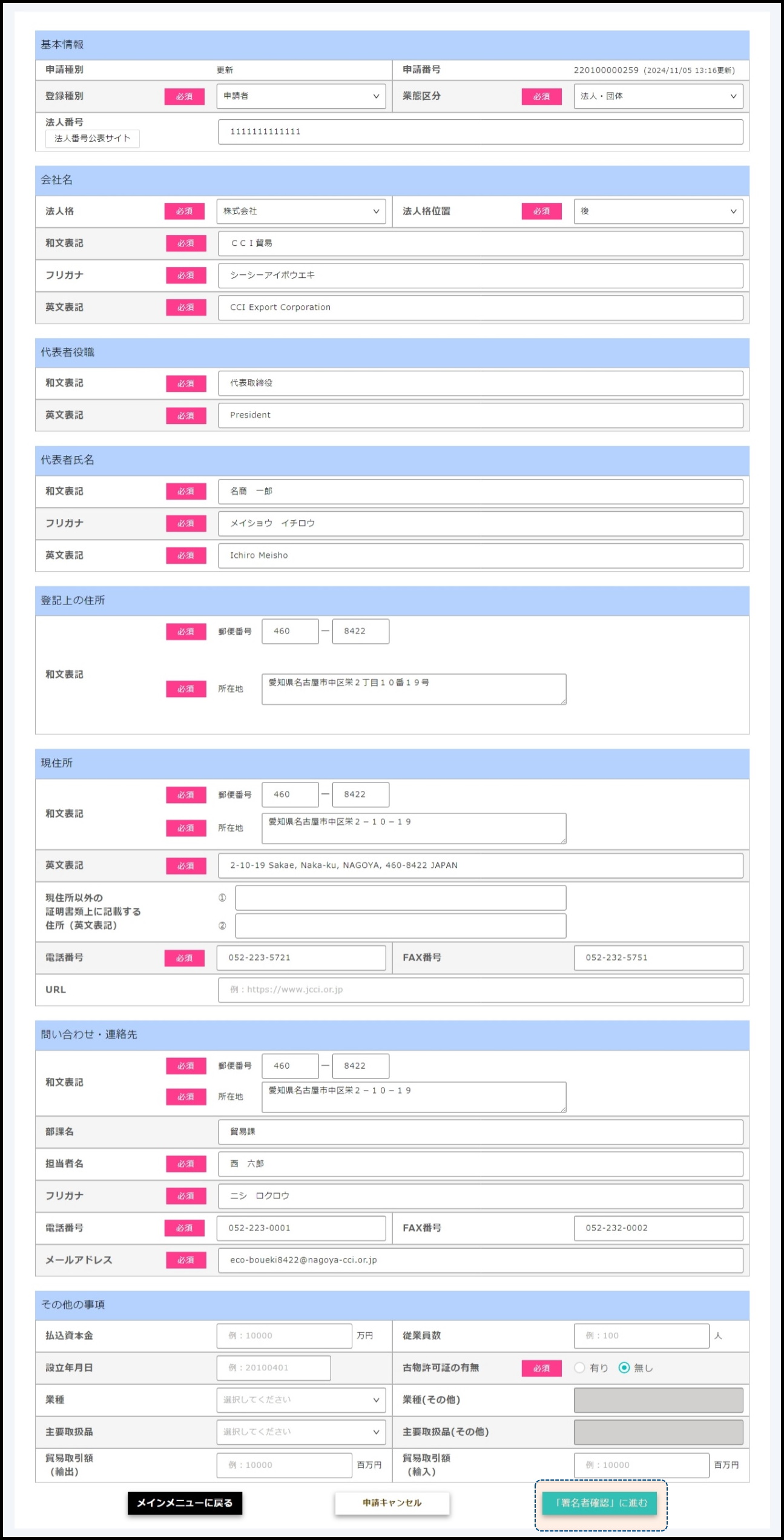Click alternate address field ②
This screenshot has width=784, height=1540.
(401, 926)
